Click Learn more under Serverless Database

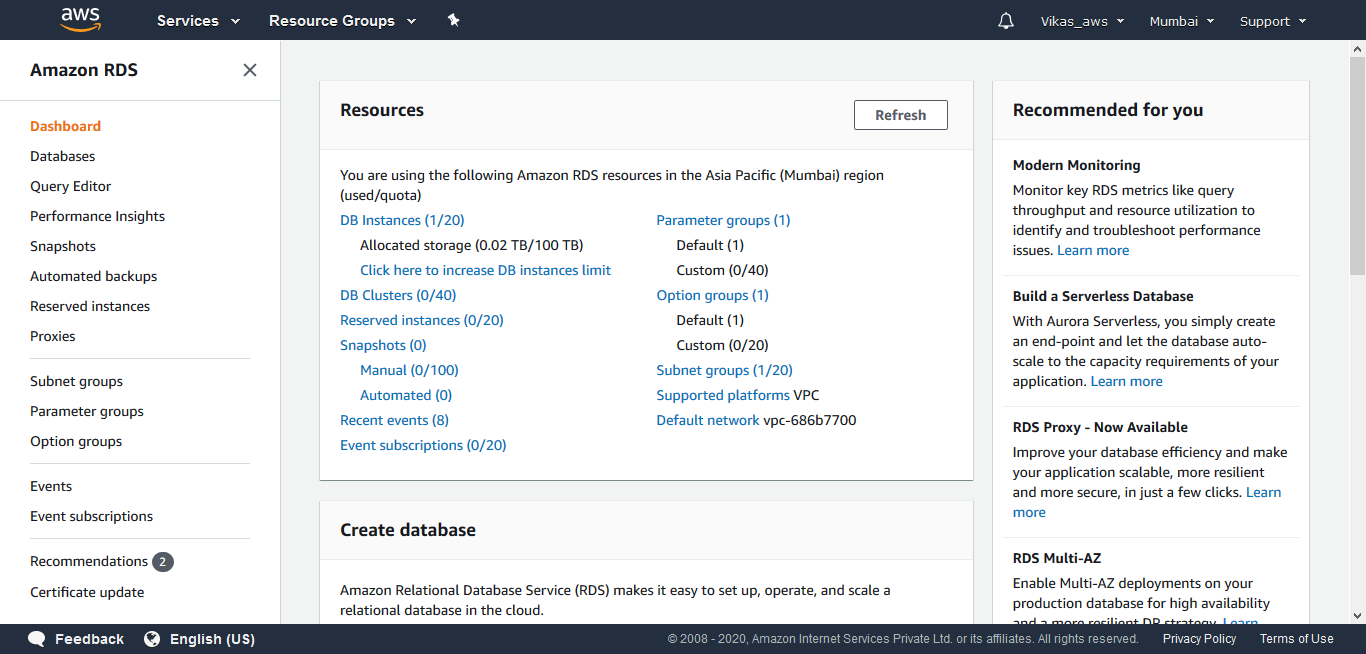[x=1127, y=381]
